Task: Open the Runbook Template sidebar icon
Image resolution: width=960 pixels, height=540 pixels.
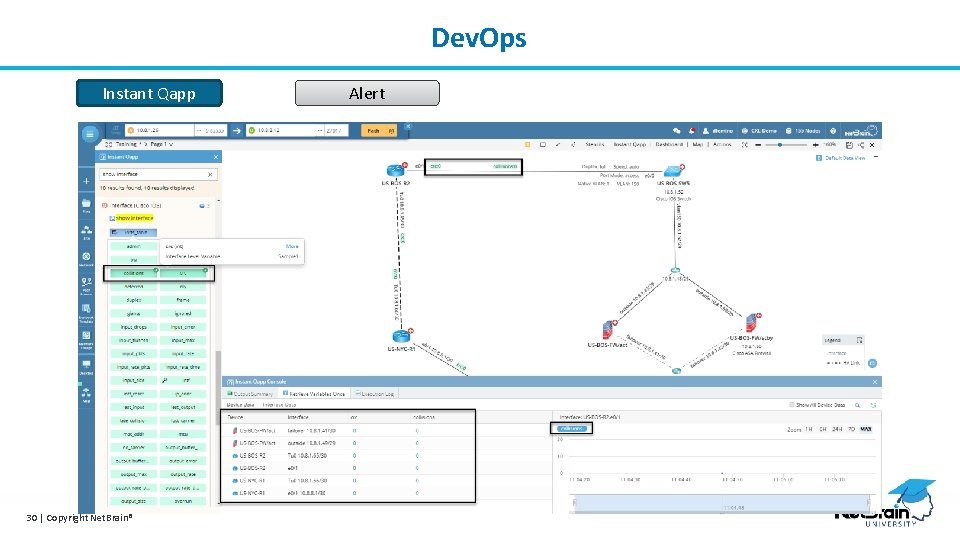Action: 86,310
